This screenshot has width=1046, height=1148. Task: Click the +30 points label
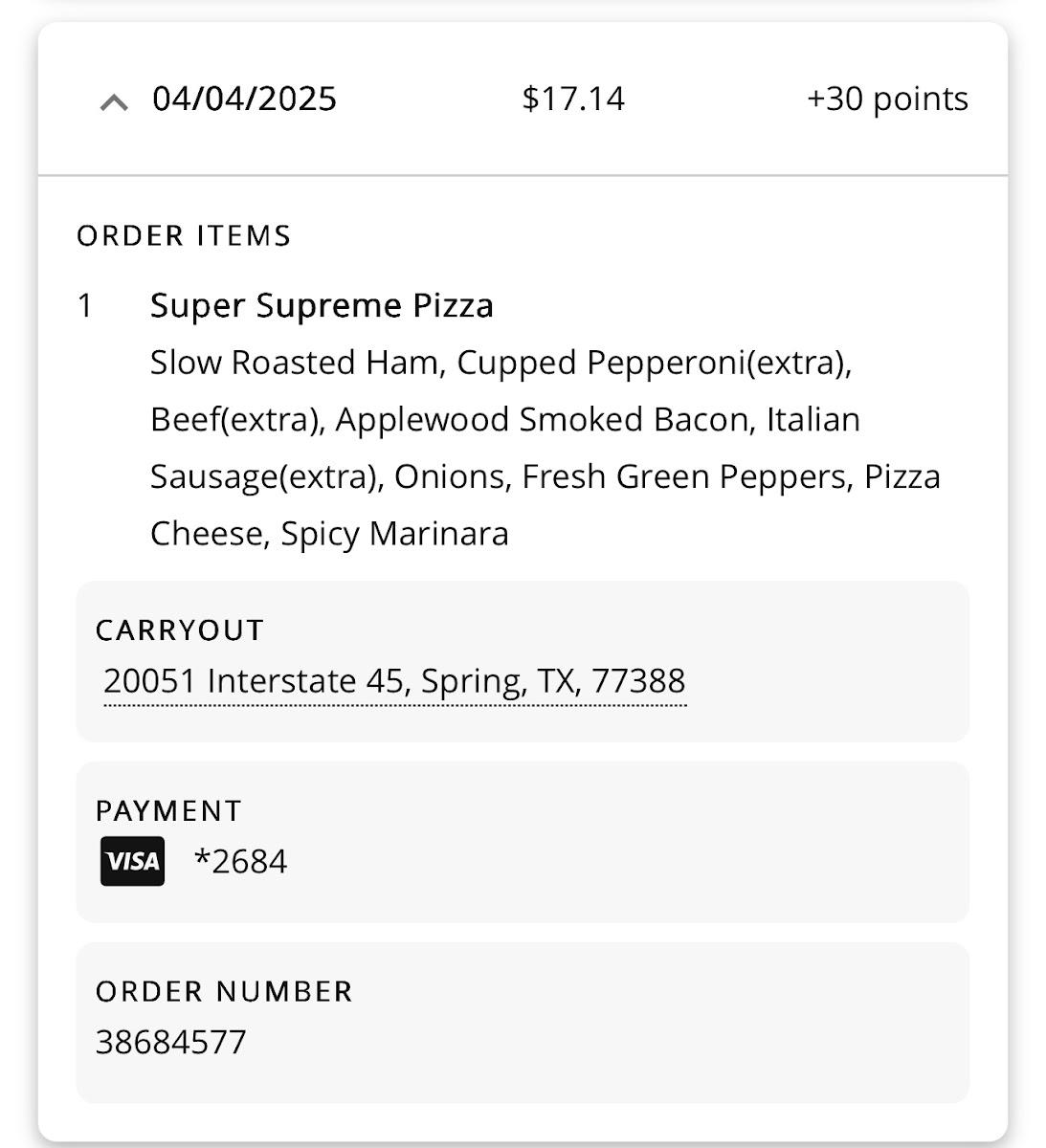point(887,99)
